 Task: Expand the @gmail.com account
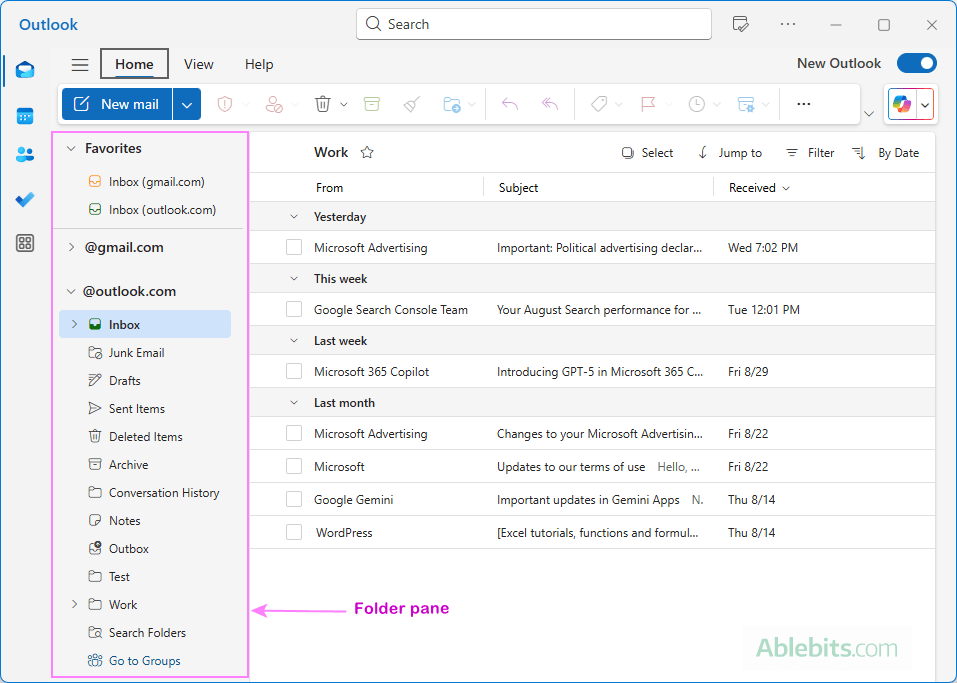(71, 247)
